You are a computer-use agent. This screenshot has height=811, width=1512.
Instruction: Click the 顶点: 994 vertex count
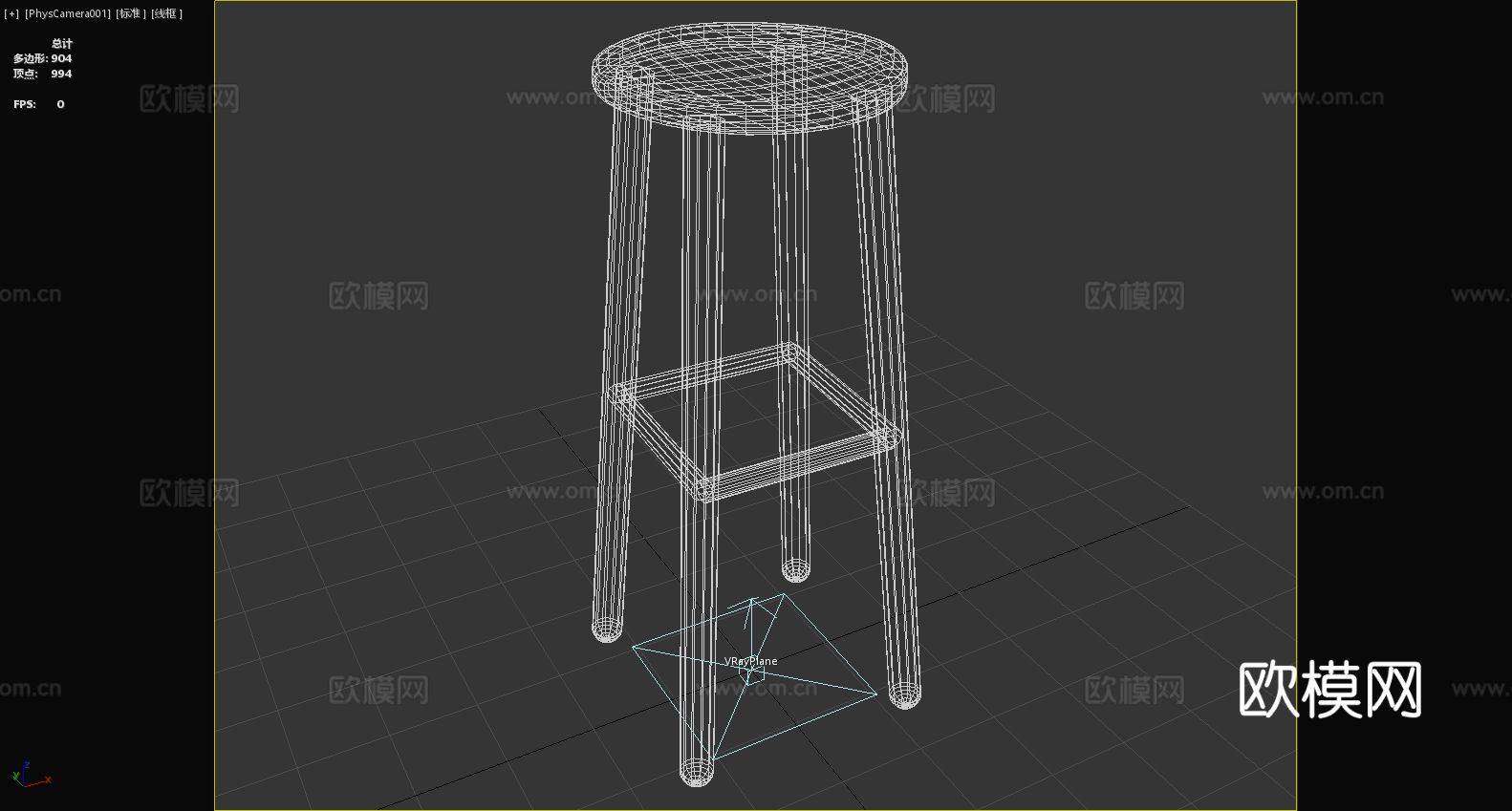tap(42, 74)
